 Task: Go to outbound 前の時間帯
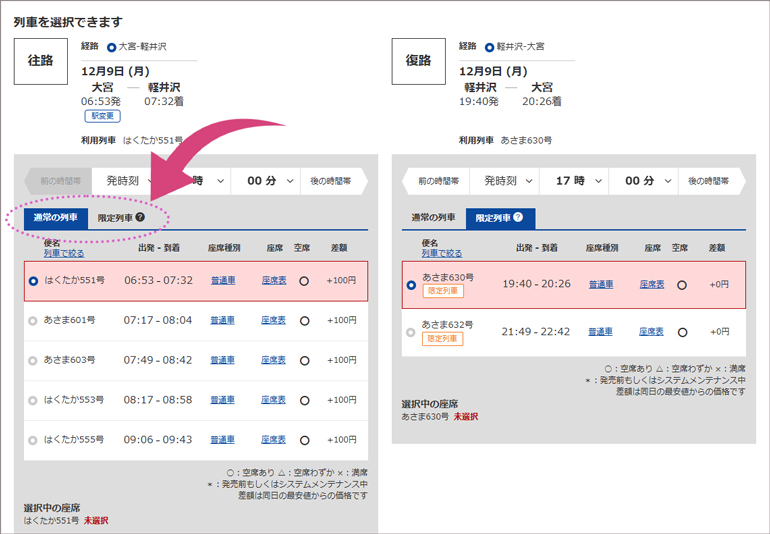[58, 181]
